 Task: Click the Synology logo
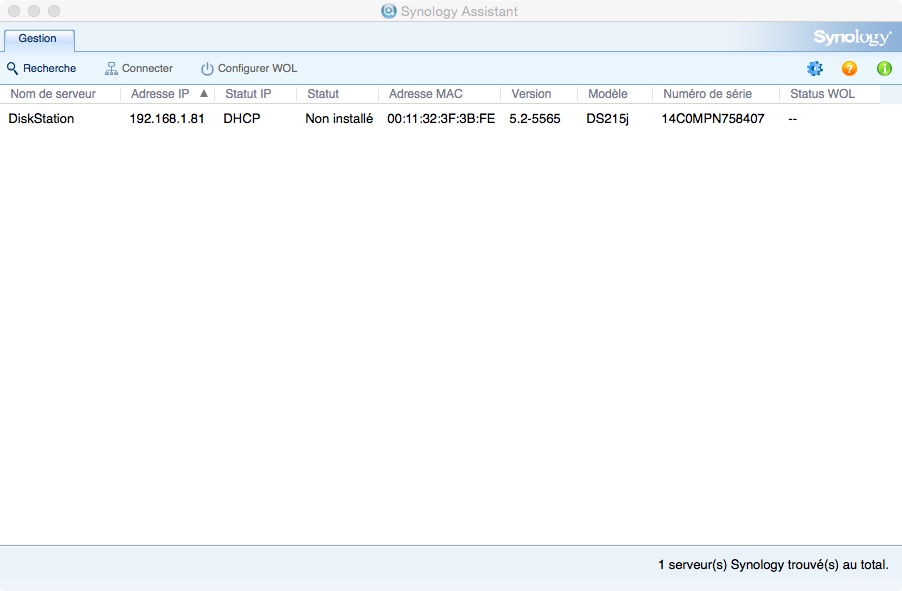point(853,37)
